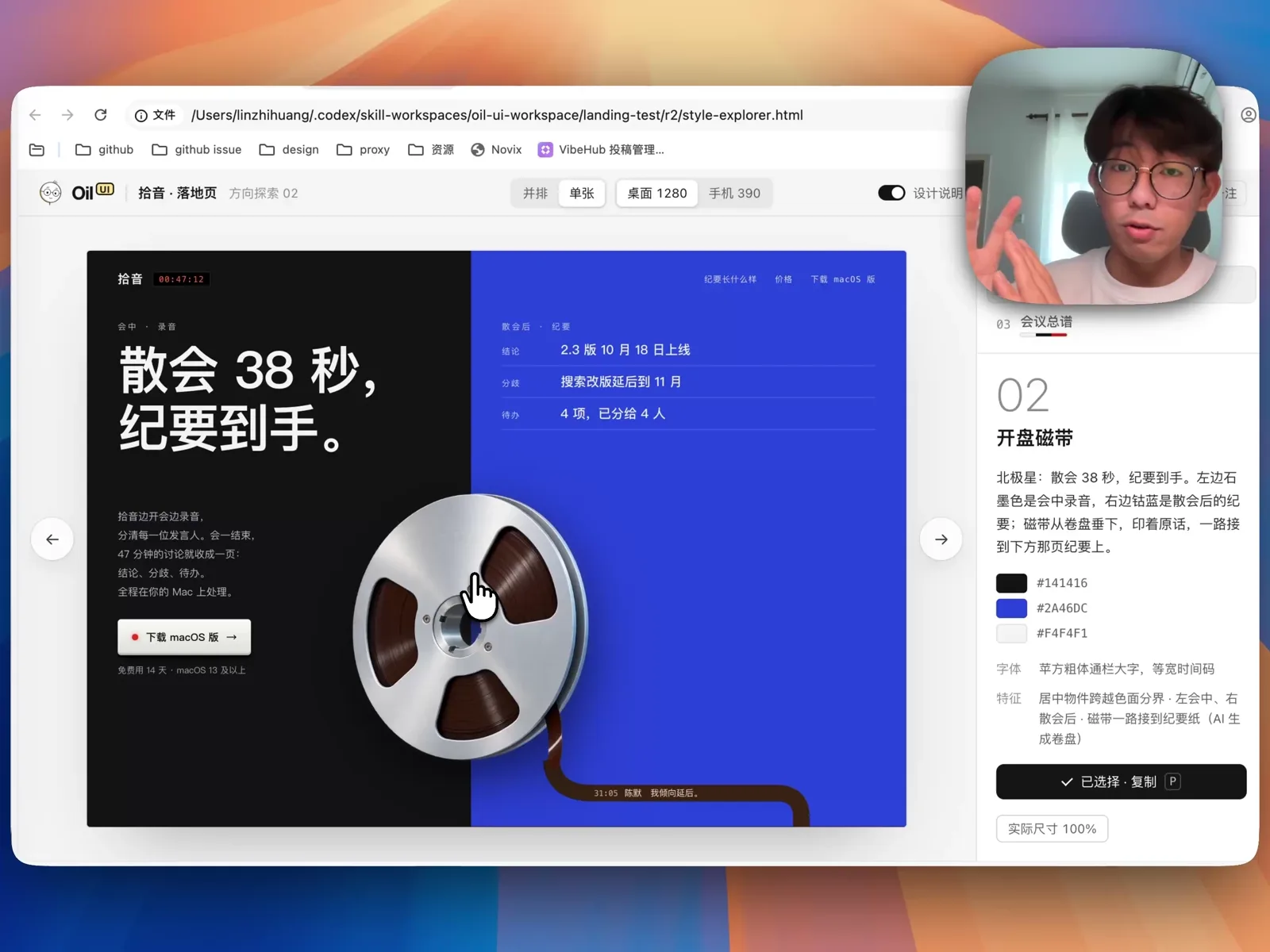1270x952 pixels.
Task: Click the file info icon in address bar
Action: [140, 116]
